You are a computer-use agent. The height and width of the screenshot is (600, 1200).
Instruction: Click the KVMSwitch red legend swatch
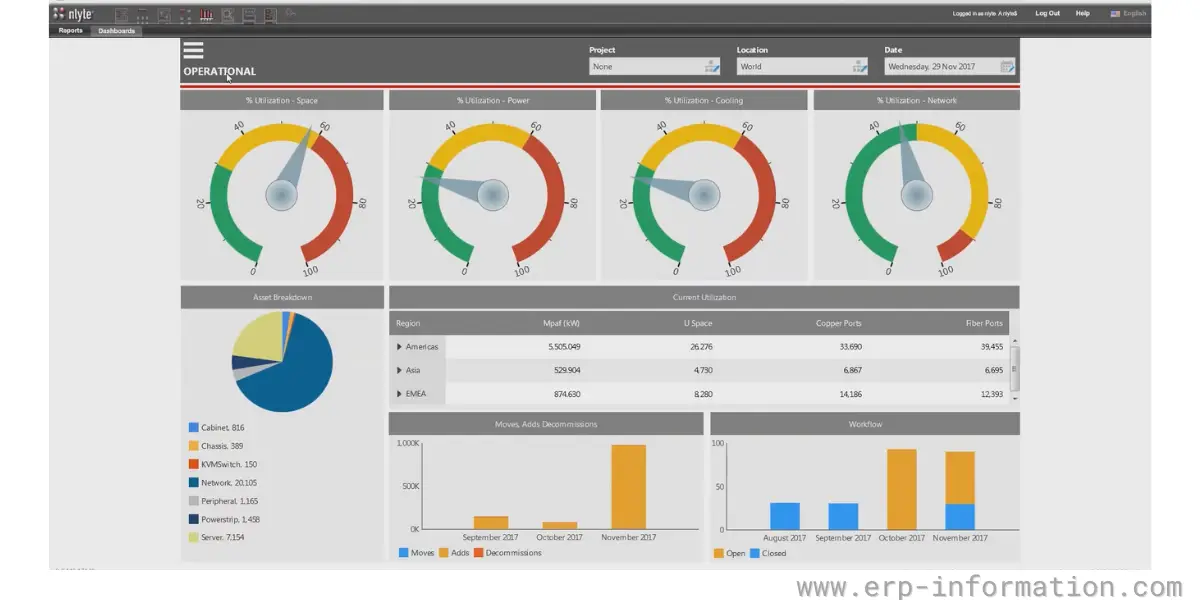coord(193,465)
